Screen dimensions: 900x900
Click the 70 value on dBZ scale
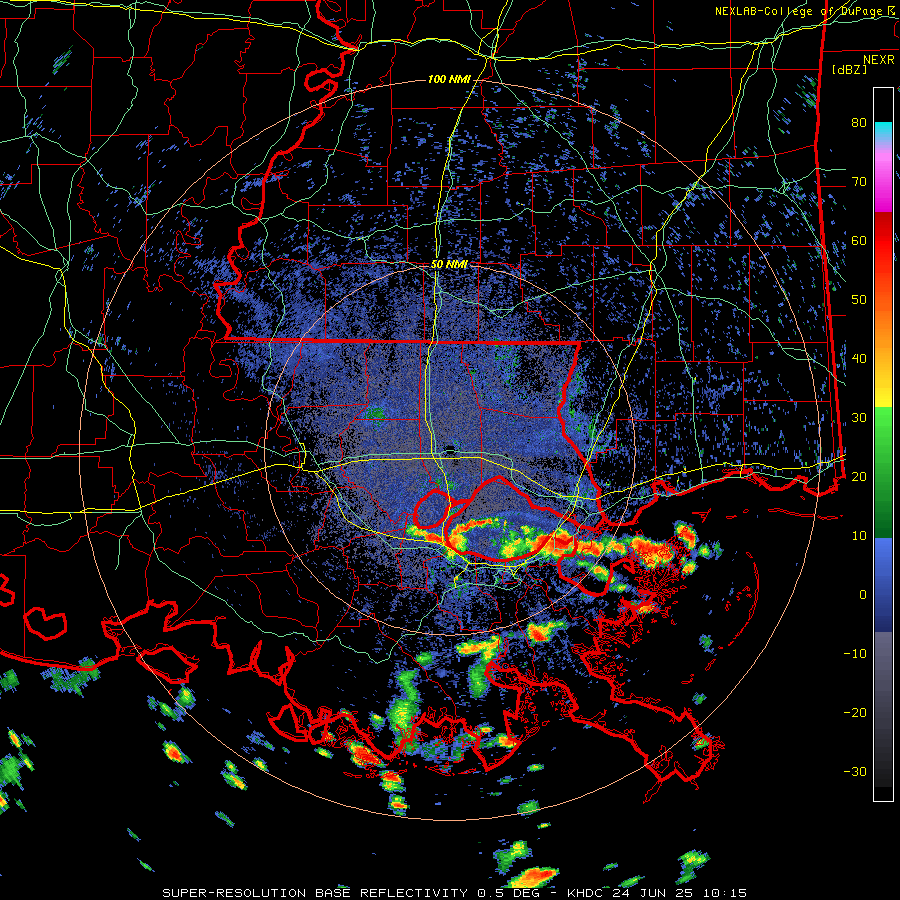859,182
